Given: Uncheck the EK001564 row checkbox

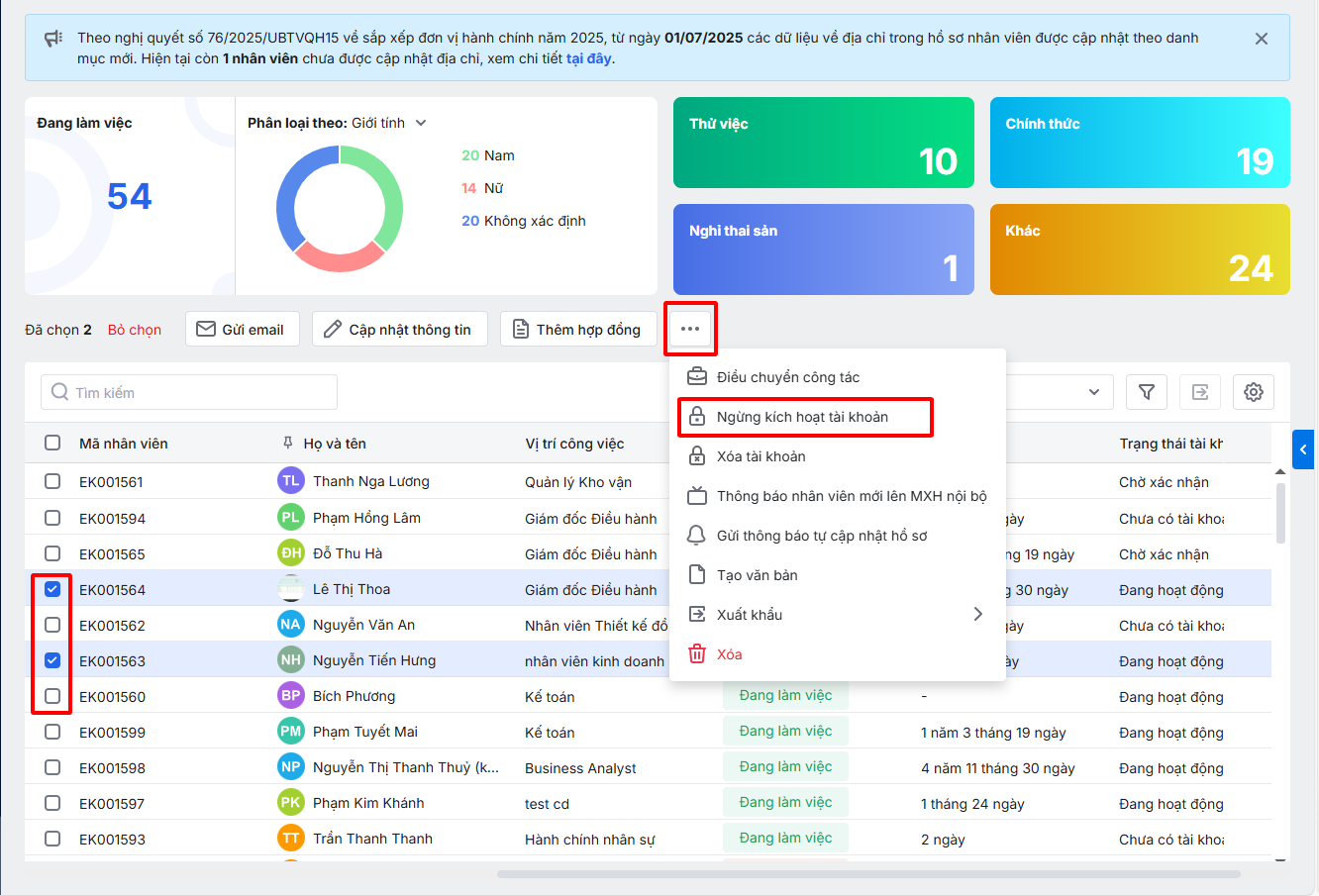Looking at the screenshot, I should [x=52, y=589].
